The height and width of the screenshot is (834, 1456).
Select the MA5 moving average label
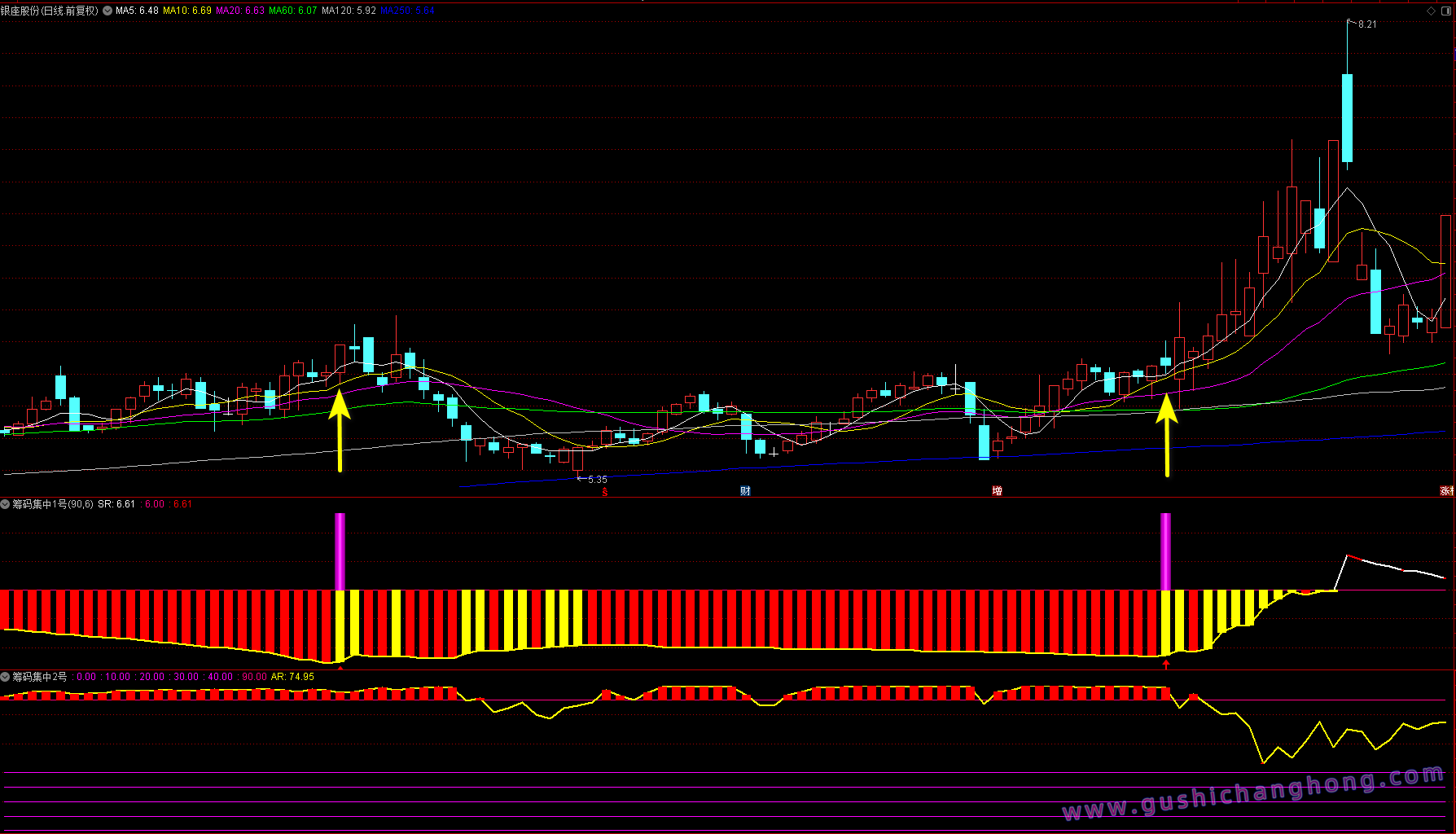pyautogui.click(x=137, y=11)
